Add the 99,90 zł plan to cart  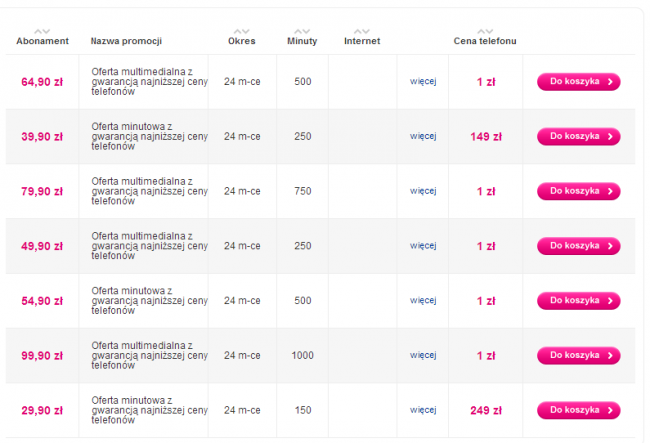(579, 355)
